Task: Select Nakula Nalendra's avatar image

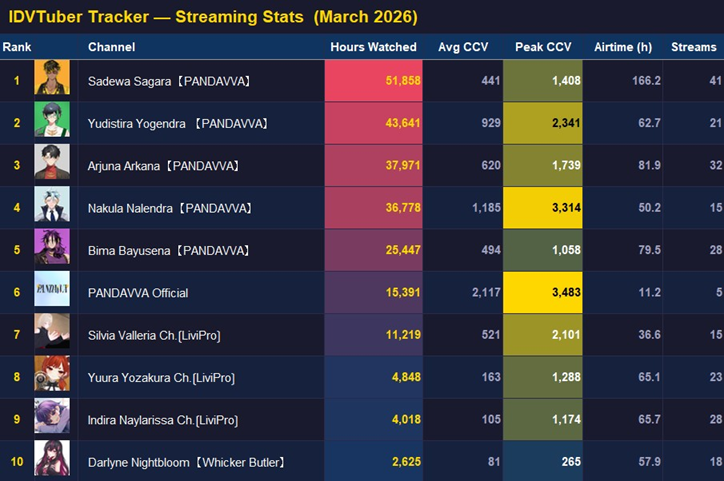Action: click(x=52, y=204)
